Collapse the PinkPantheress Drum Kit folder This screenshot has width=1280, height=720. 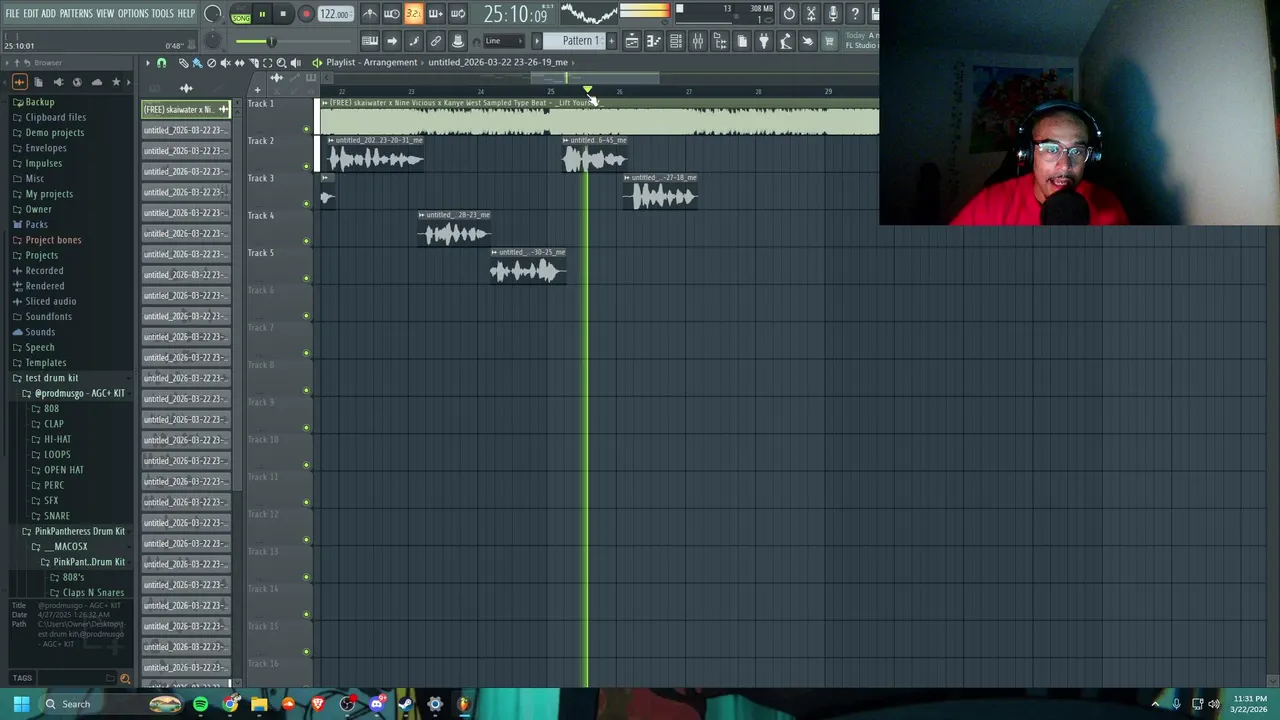click(x=79, y=531)
